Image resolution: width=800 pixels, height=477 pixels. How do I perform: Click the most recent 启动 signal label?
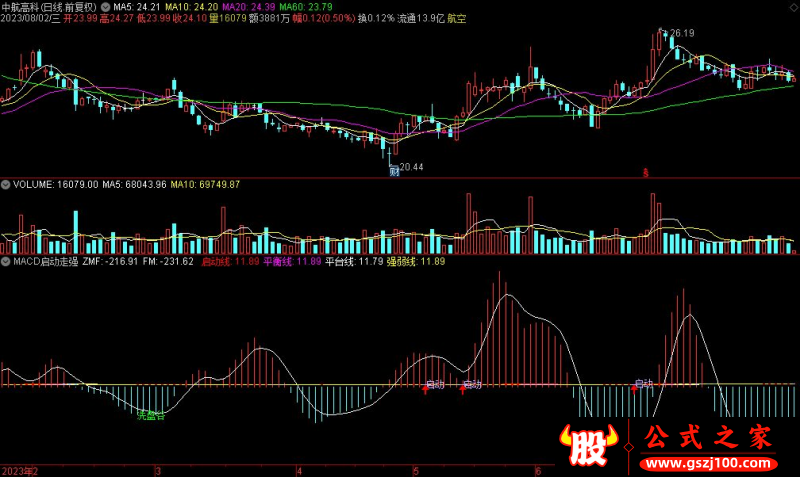[x=644, y=383]
